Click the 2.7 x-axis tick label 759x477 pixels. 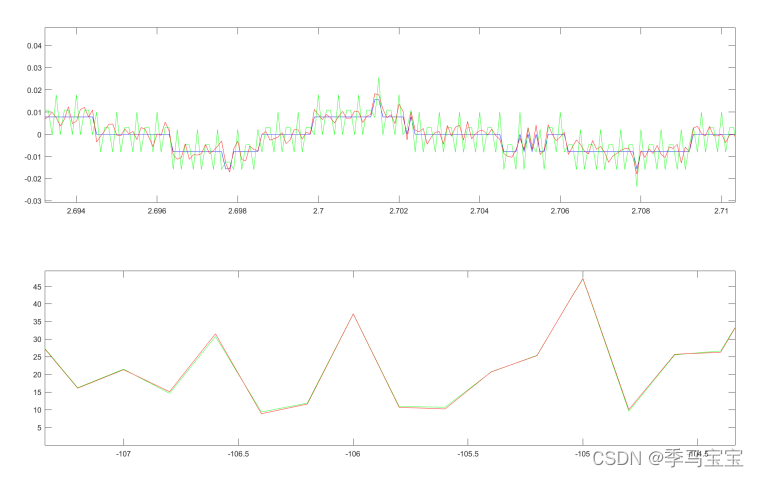tap(318, 211)
